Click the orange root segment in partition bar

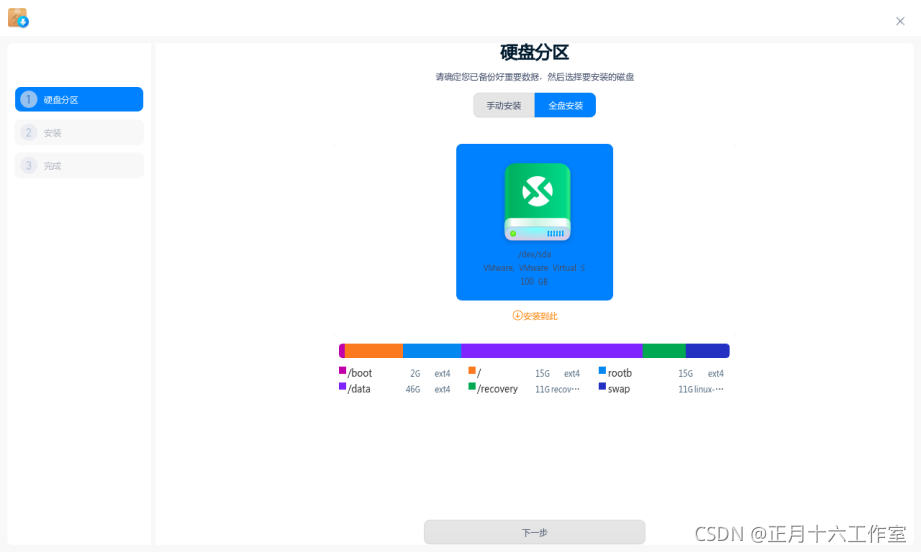[374, 351]
